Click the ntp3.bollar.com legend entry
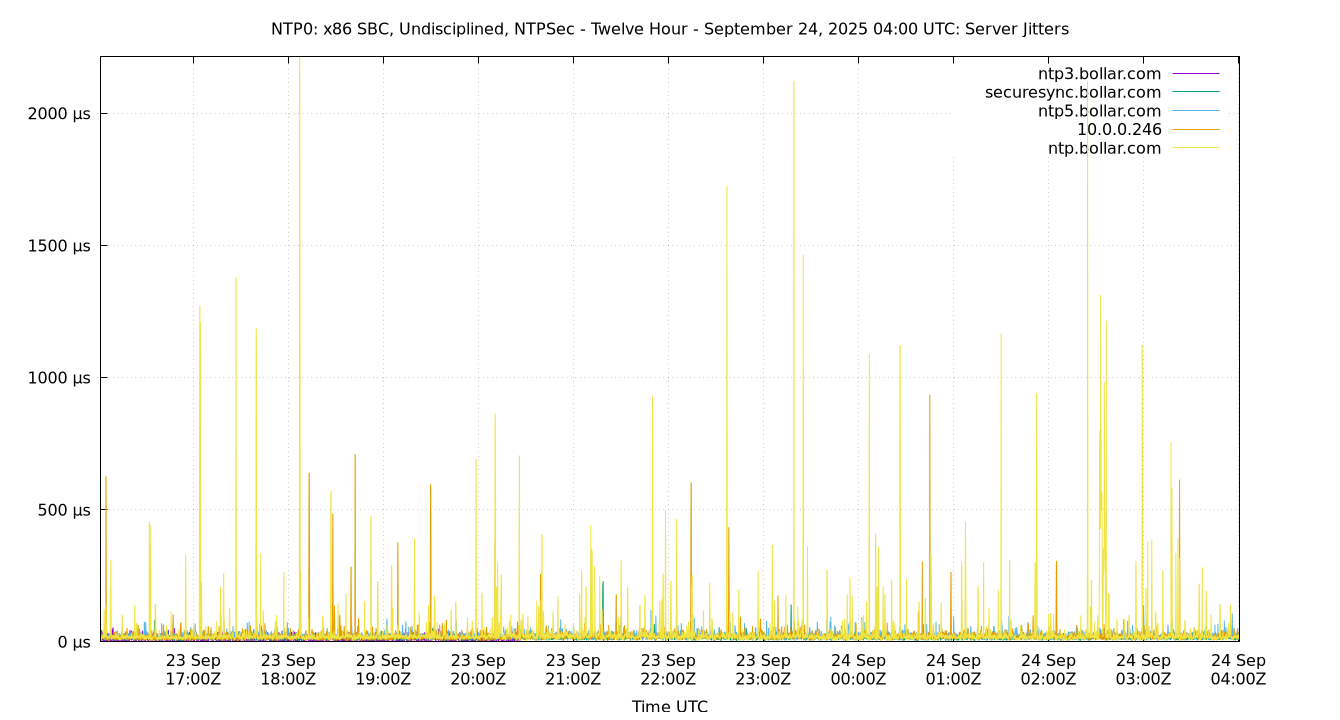The width and height of the screenshot is (1340, 720). coord(1099,74)
